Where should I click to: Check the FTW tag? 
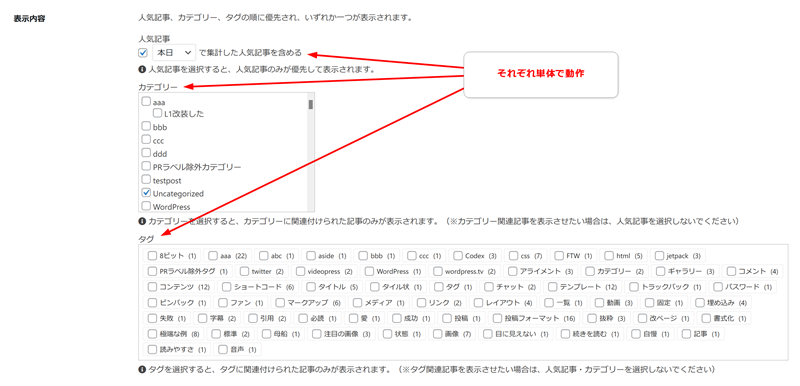pos(559,255)
